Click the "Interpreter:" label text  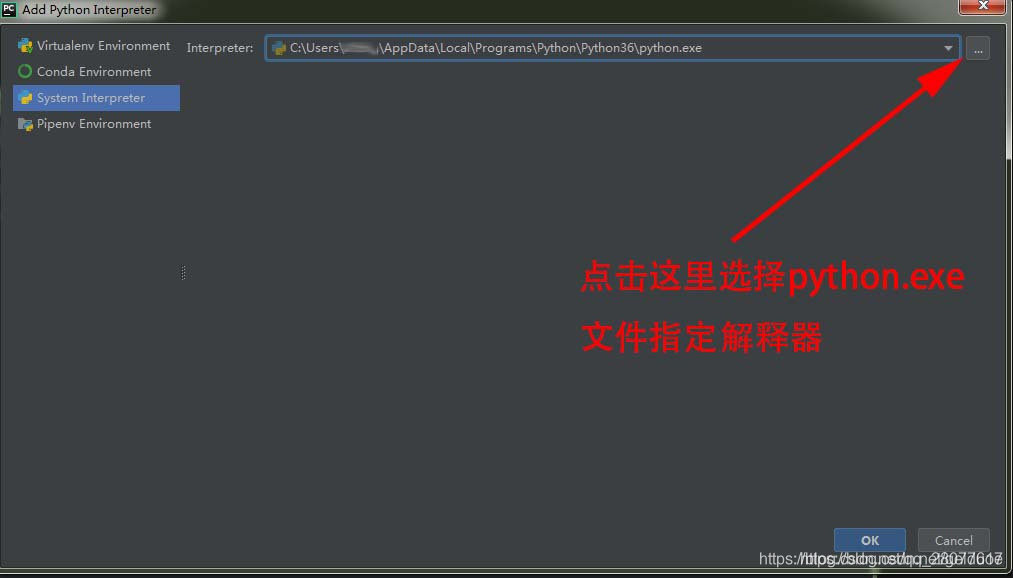(x=220, y=48)
